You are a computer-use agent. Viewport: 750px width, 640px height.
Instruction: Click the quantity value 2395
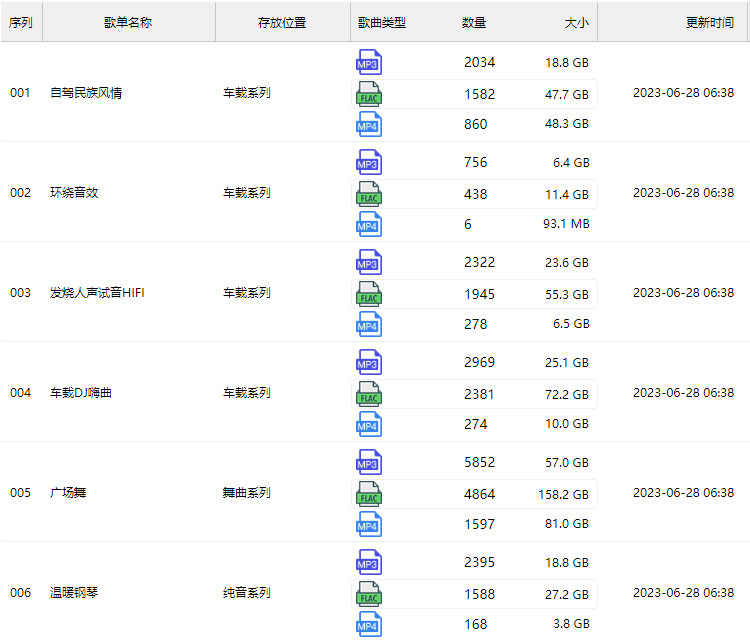[x=480, y=563]
